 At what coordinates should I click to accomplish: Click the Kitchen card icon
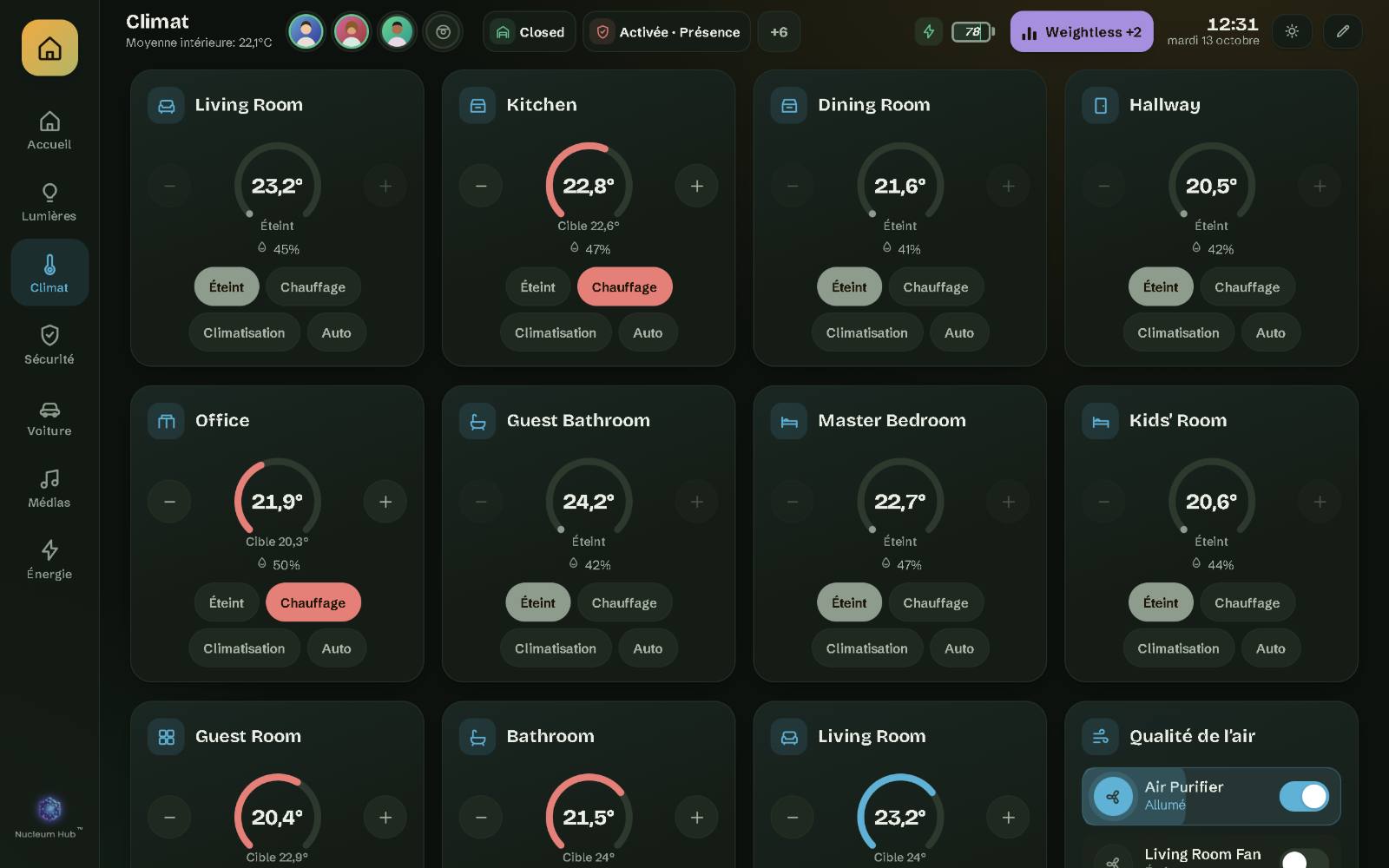coord(477,105)
